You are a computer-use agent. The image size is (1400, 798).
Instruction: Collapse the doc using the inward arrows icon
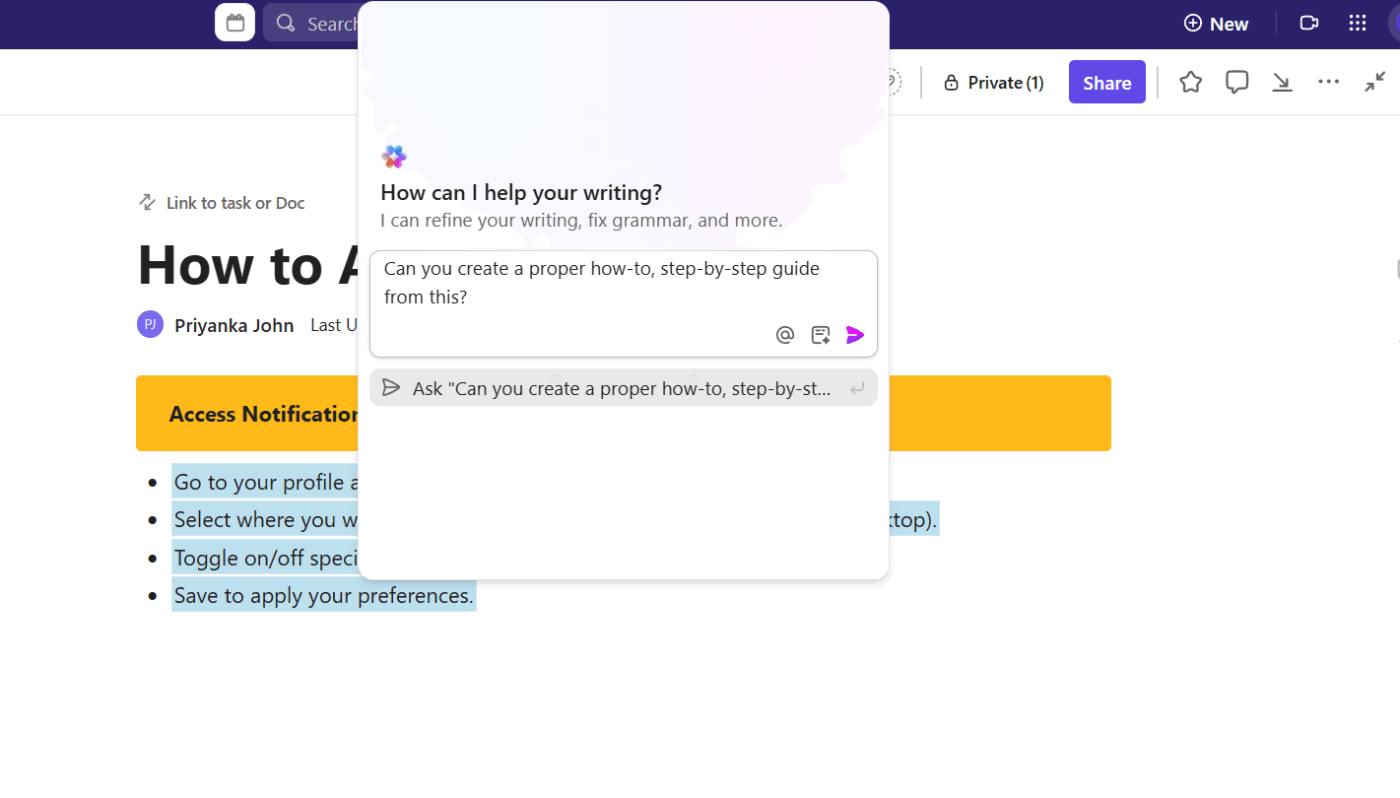point(1375,82)
